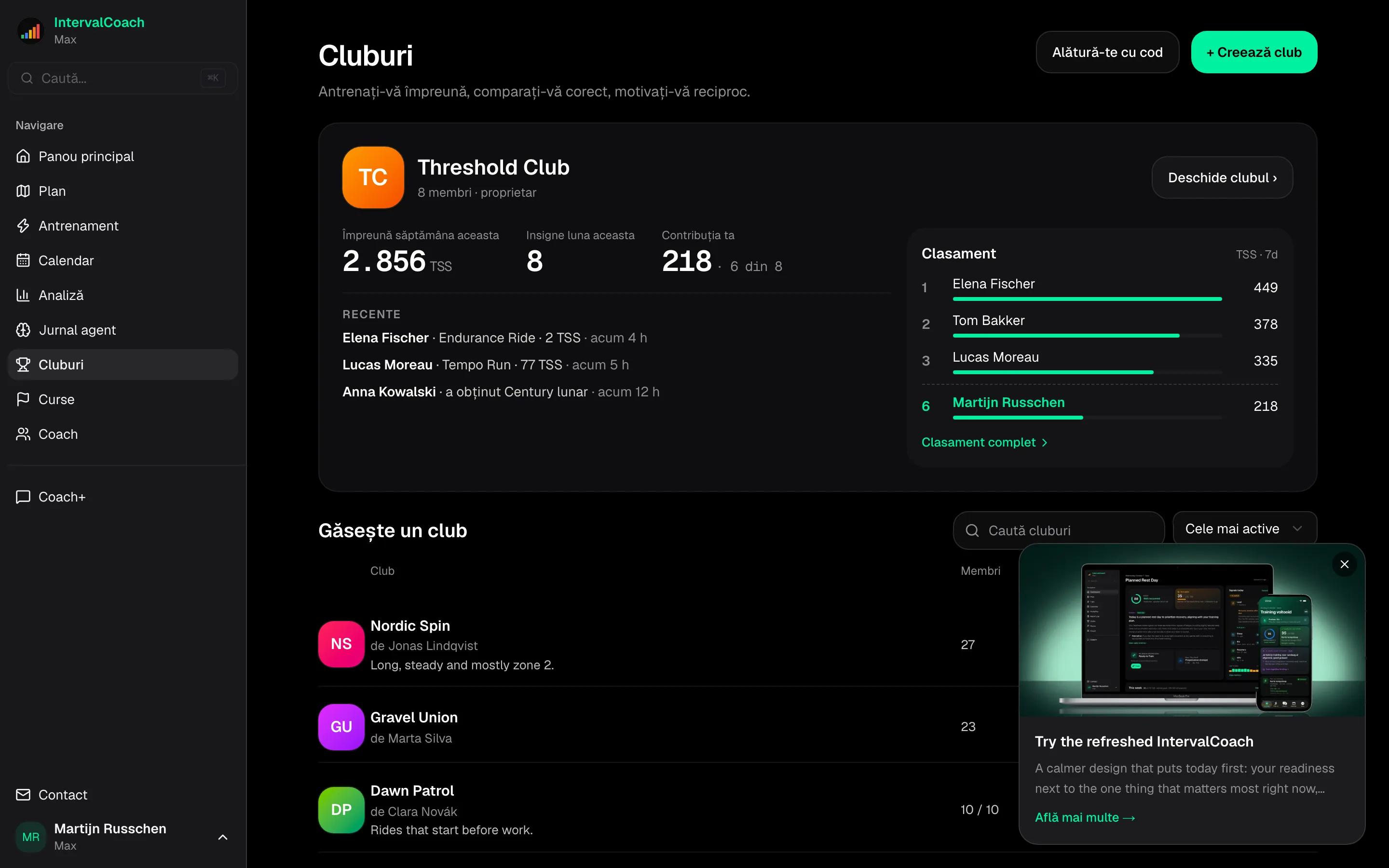Click the Curse flag icon
Screen dimensions: 1389x868
(x=23, y=400)
